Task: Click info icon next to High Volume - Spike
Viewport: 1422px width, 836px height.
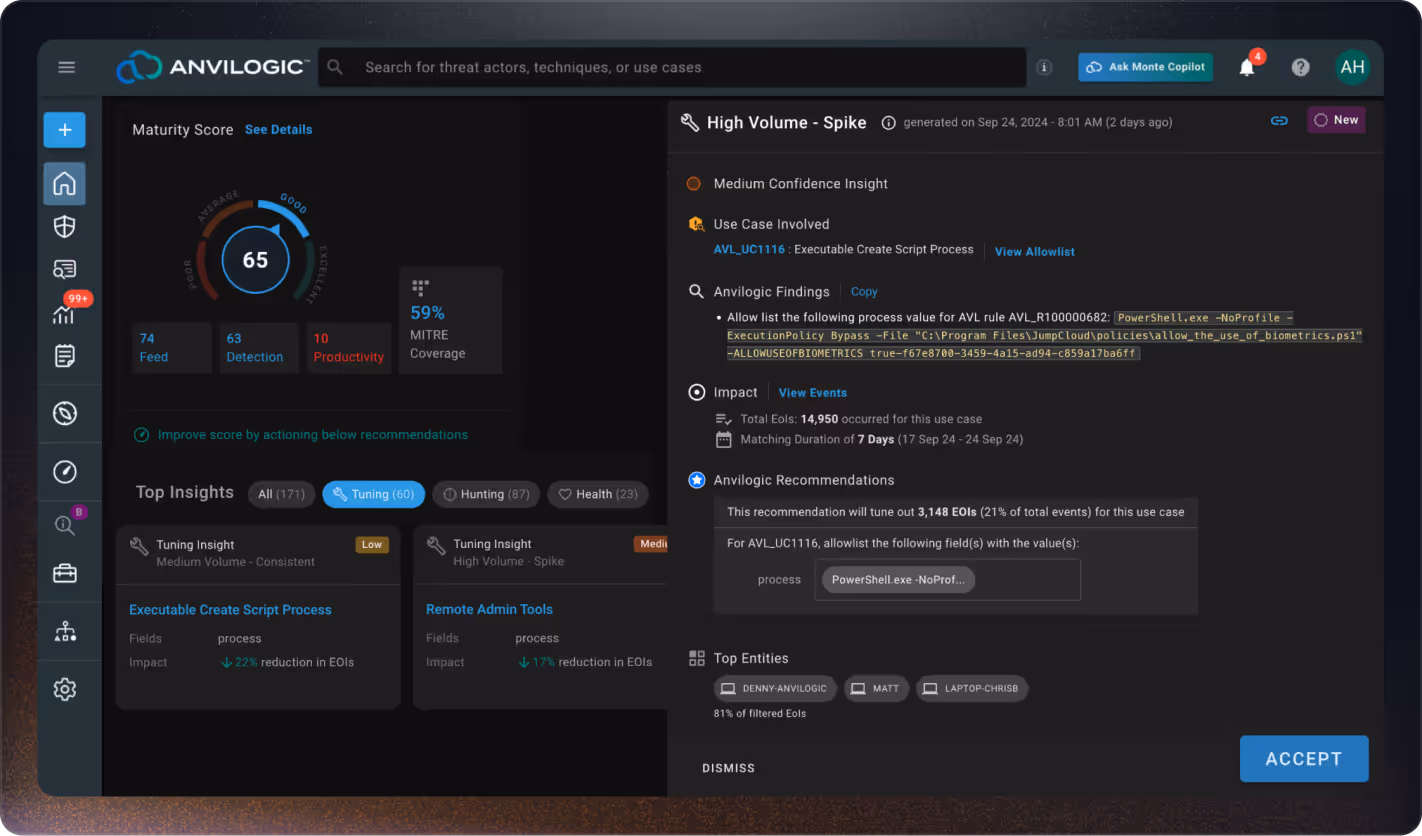Action: (888, 123)
